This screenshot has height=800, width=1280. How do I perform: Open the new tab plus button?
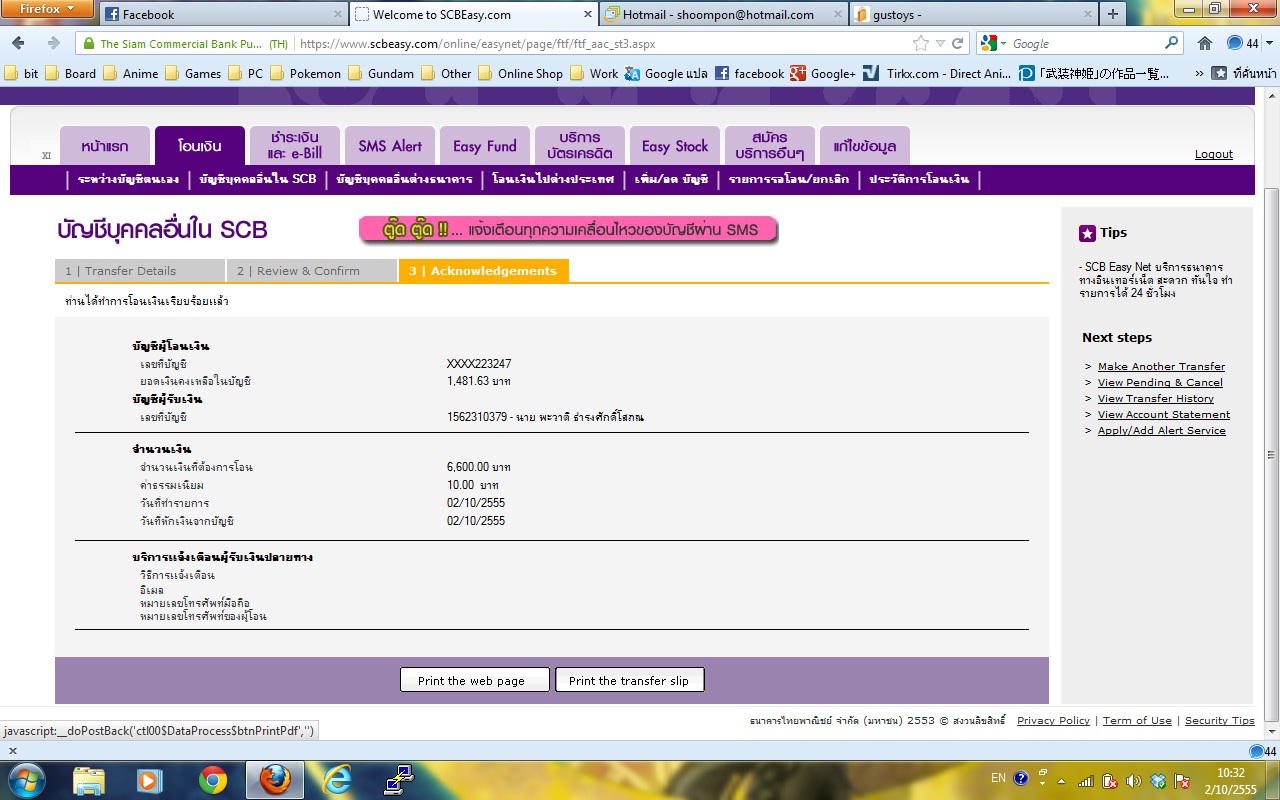point(1112,14)
